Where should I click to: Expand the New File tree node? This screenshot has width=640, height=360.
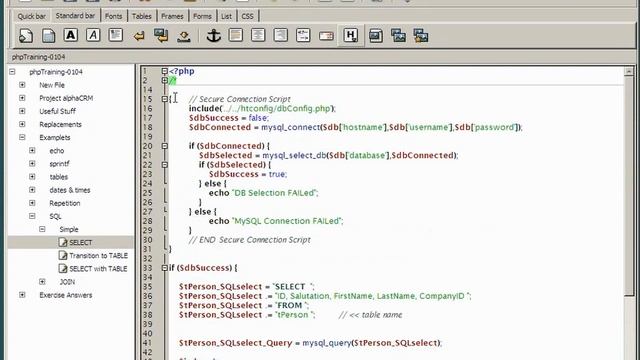click(22, 85)
